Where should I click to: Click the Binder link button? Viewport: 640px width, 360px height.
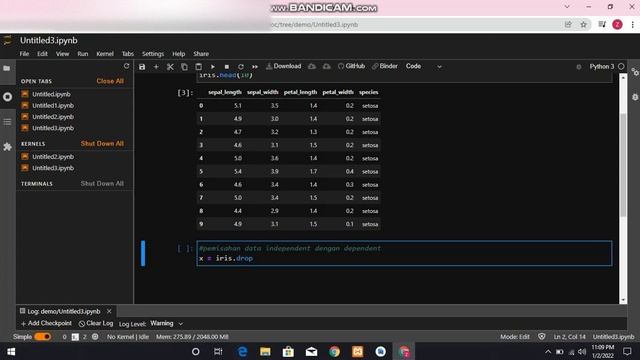point(384,66)
